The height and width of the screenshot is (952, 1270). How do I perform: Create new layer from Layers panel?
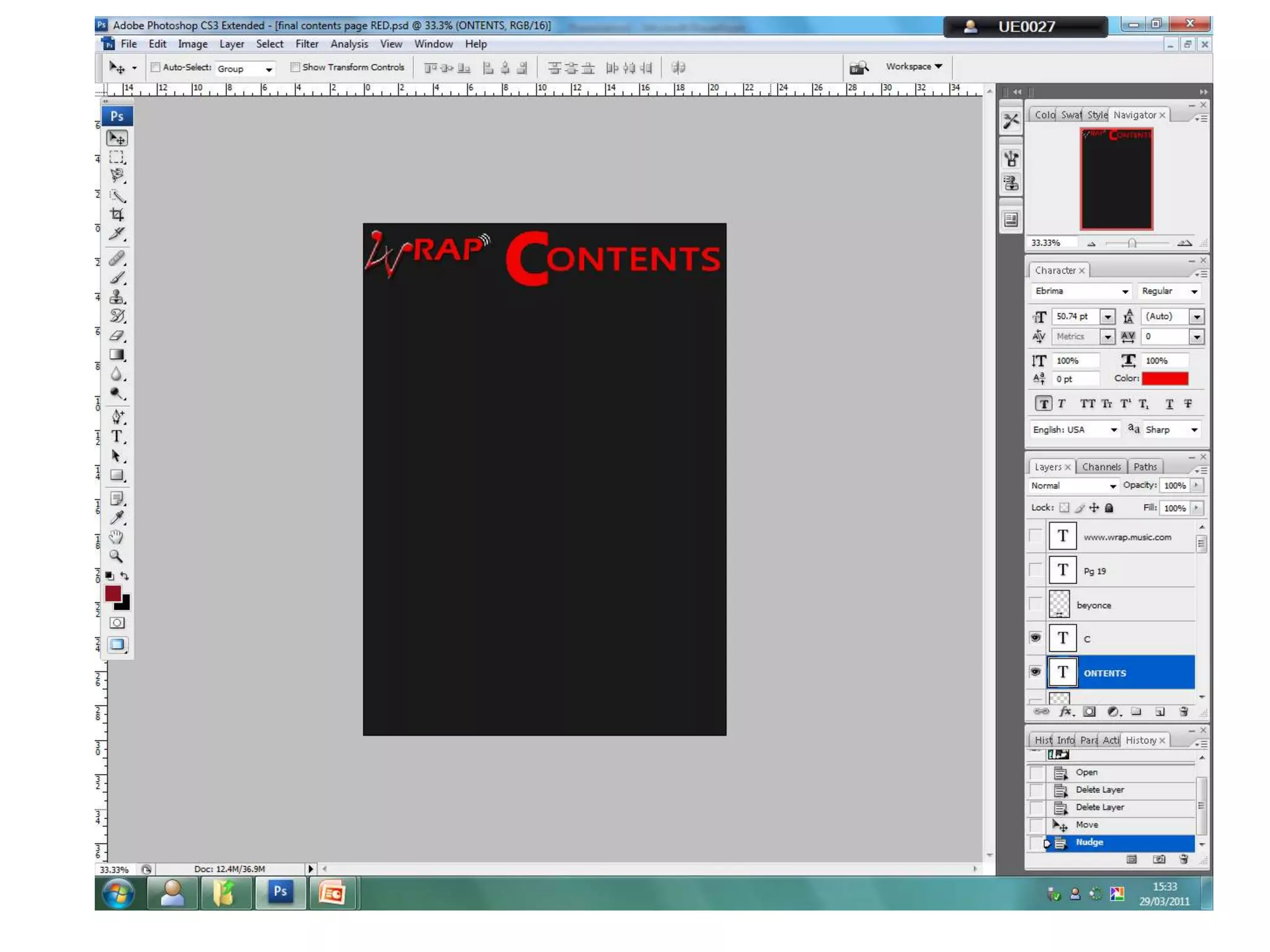pos(1160,712)
